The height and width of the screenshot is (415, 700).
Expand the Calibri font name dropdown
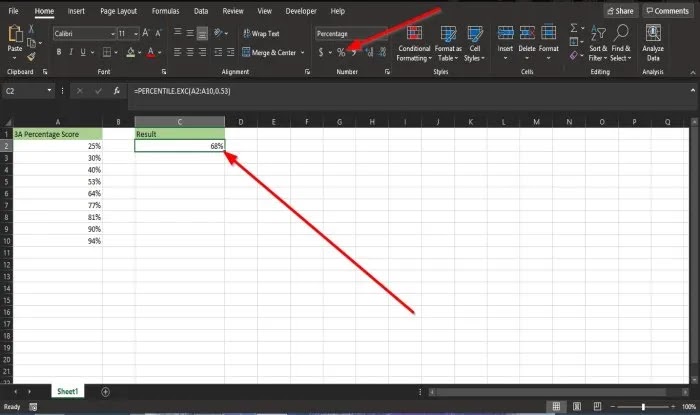pyautogui.click(x=112, y=34)
